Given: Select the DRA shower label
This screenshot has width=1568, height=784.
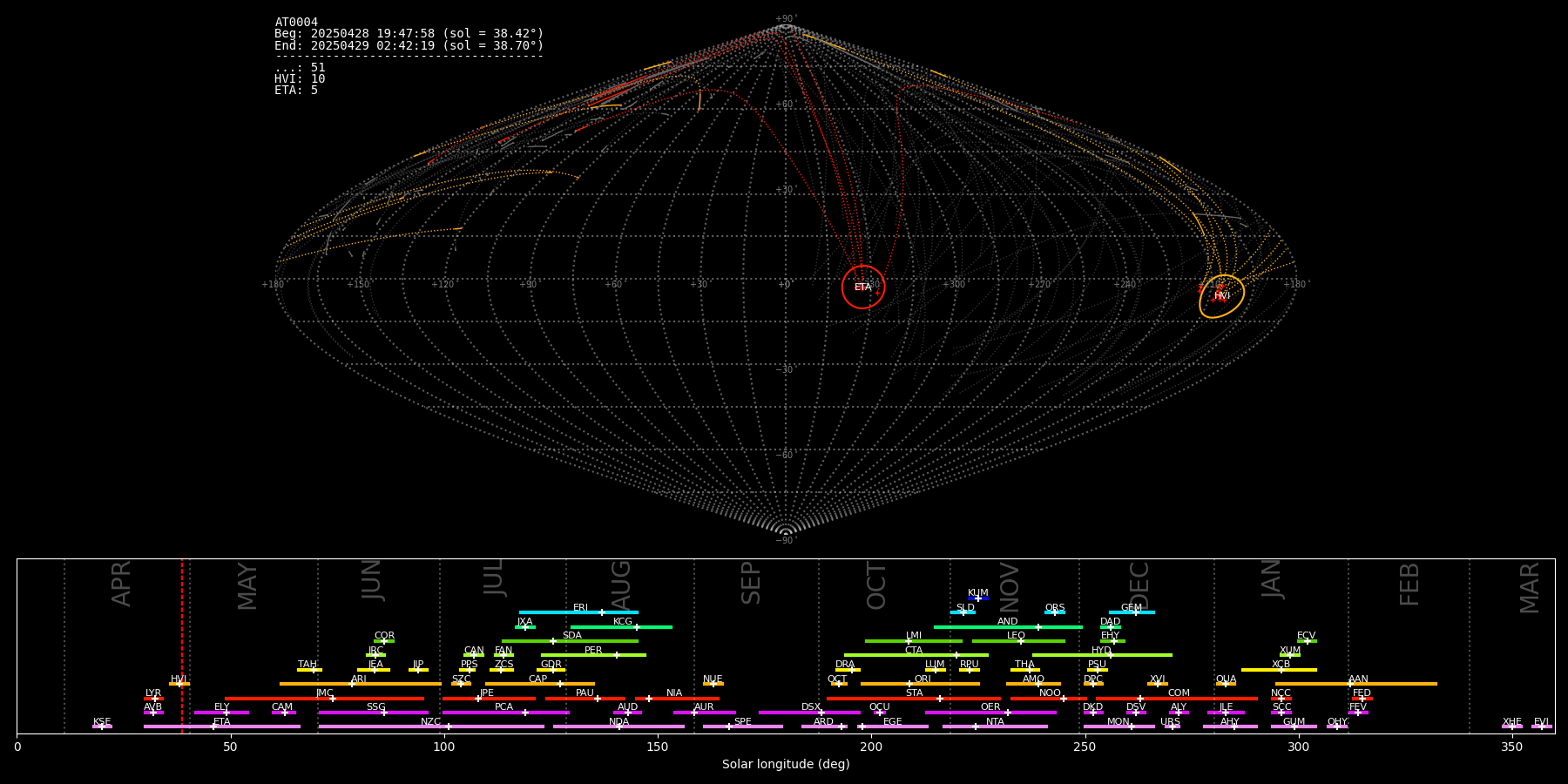Looking at the screenshot, I should coord(845,665).
